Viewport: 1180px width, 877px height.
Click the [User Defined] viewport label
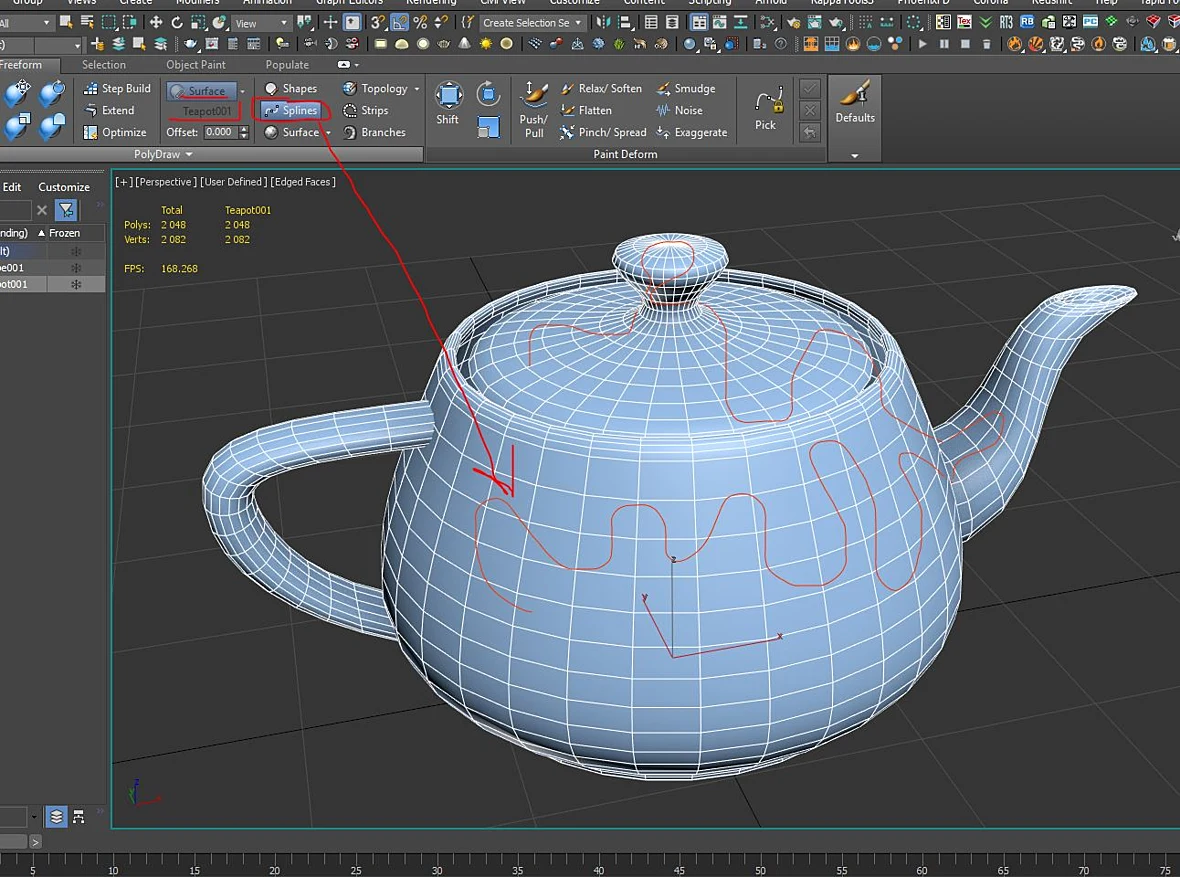pos(233,181)
